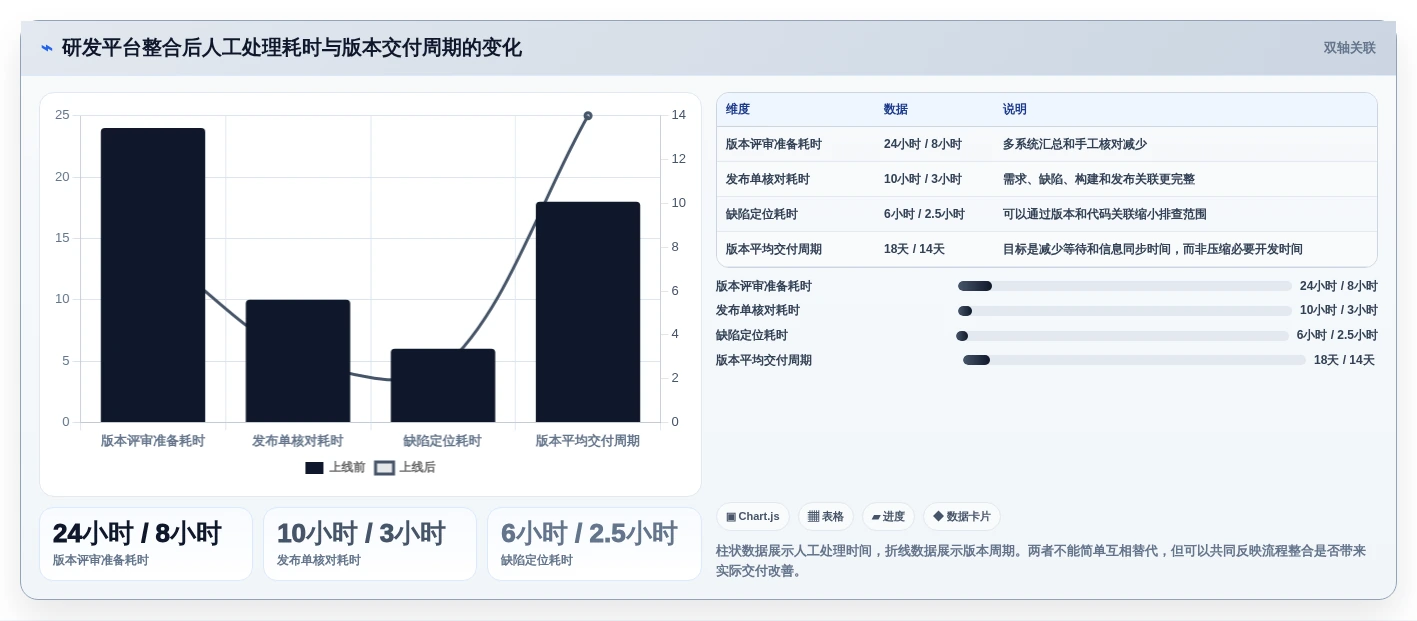
Task: Click the bar for 版本平均交付周期
Action: click(x=588, y=312)
